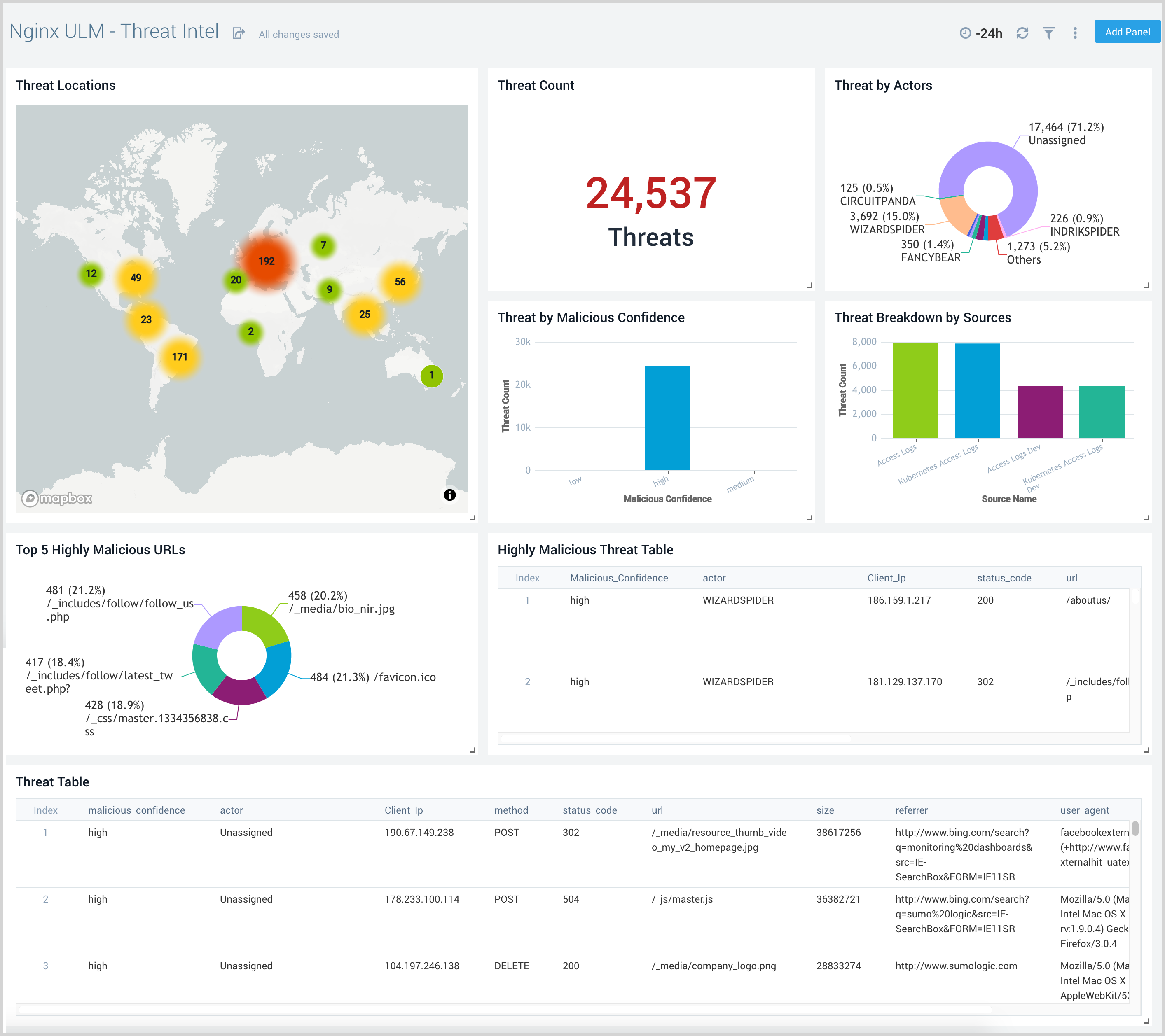Open the three-dot more options menu

pos(1075,33)
